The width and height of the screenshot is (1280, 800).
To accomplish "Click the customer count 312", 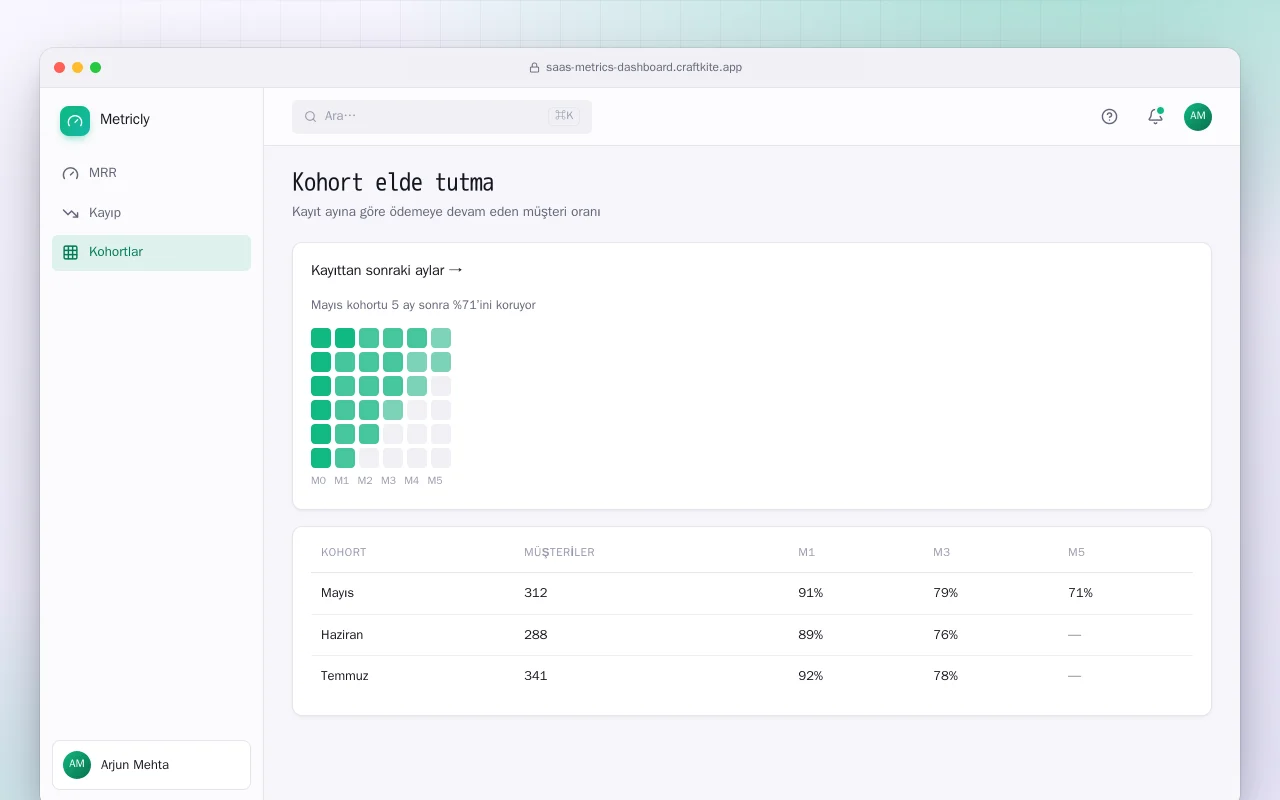I will click(x=536, y=593).
